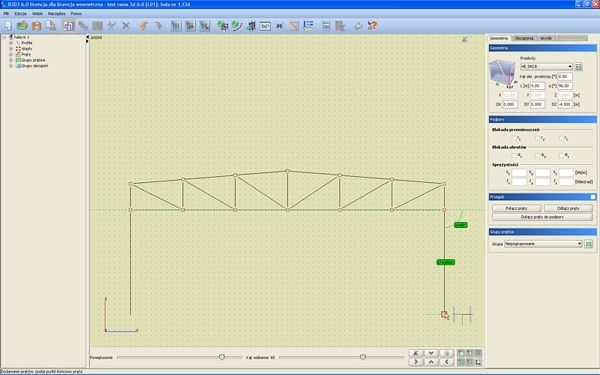The height and width of the screenshot is (375, 600).
Task: Click the Połącz pręty button
Action: coord(517,208)
